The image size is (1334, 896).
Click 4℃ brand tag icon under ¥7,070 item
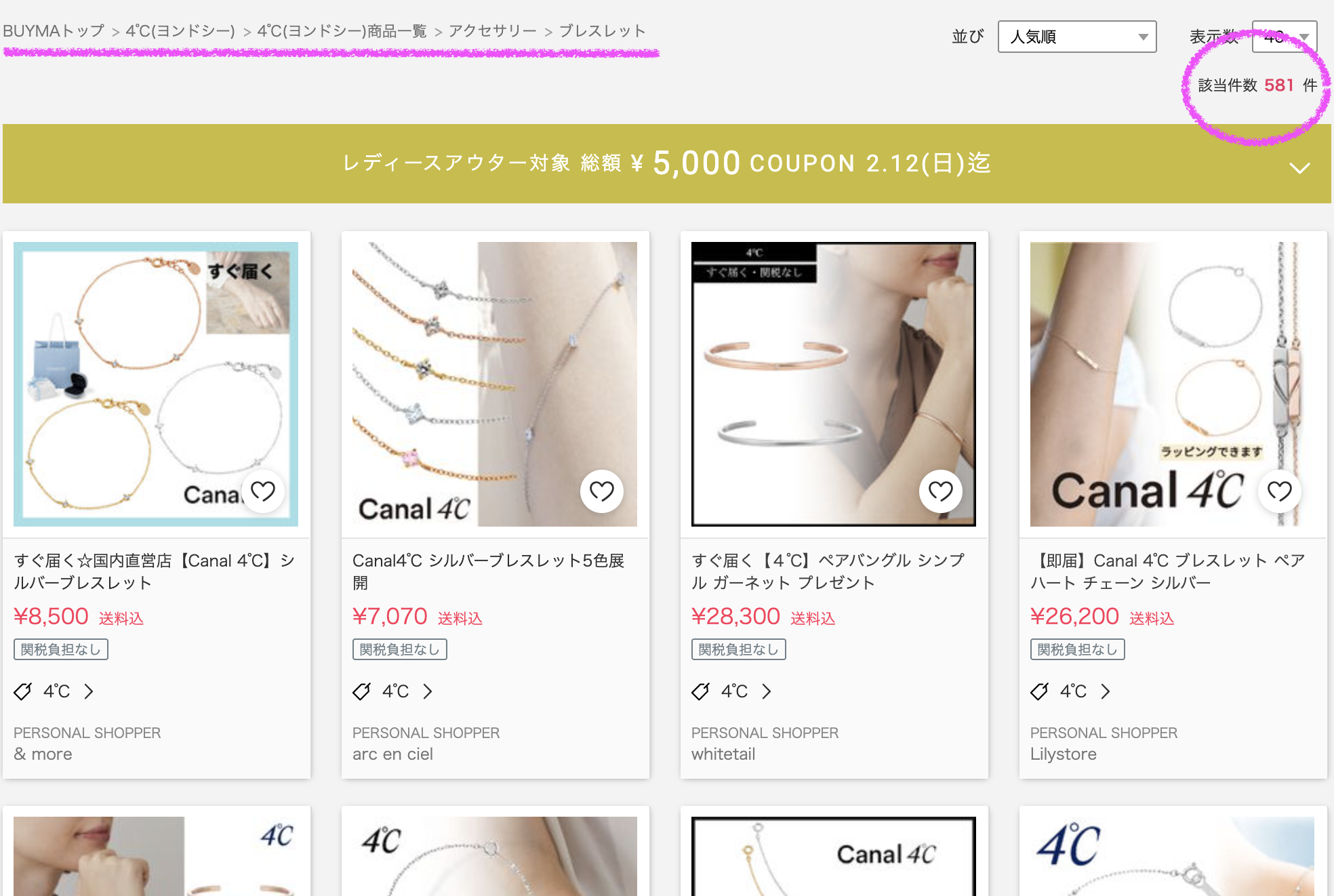362,691
